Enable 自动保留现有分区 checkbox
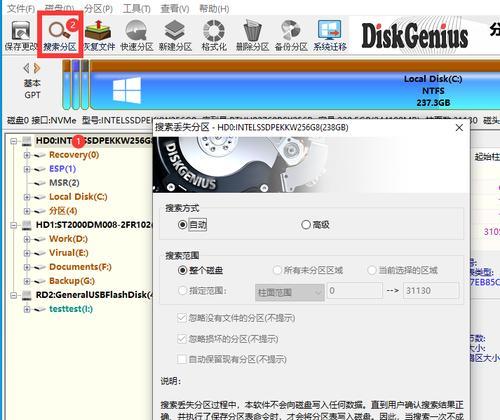This screenshot has height=420, width=500. click(x=182, y=359)
